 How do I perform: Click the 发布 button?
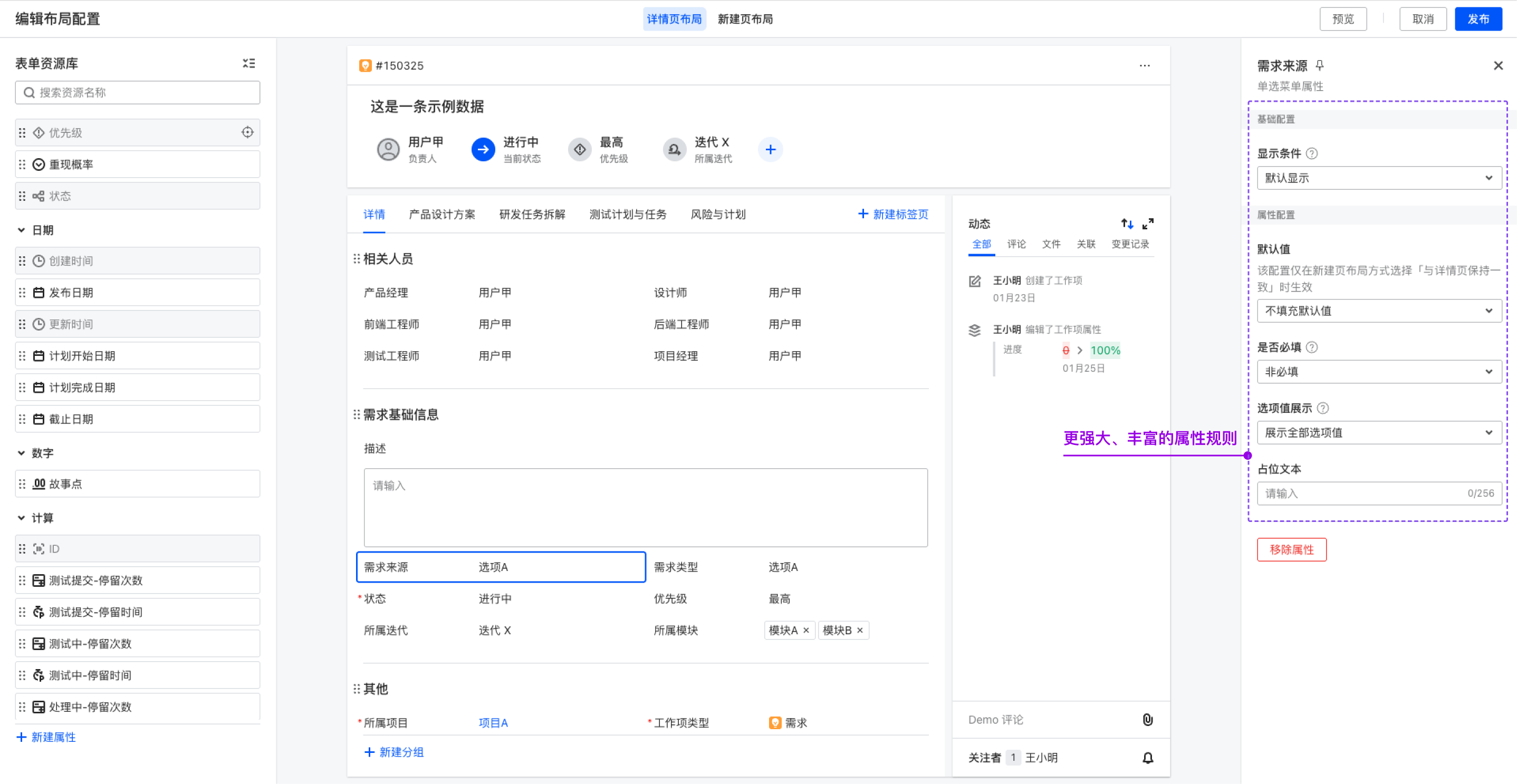pos(1477,19)
